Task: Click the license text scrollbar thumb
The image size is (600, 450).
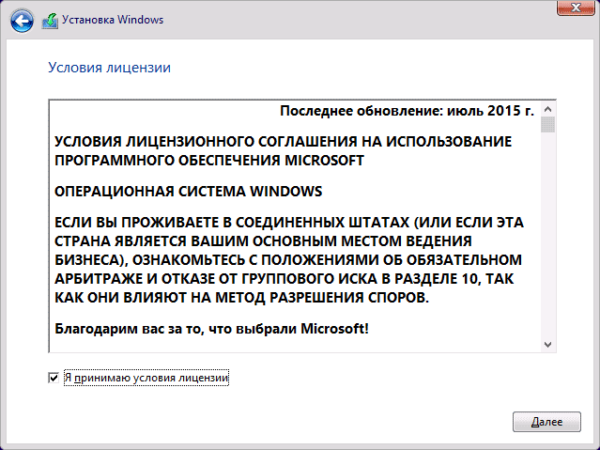Action: (x=548, y=124)
